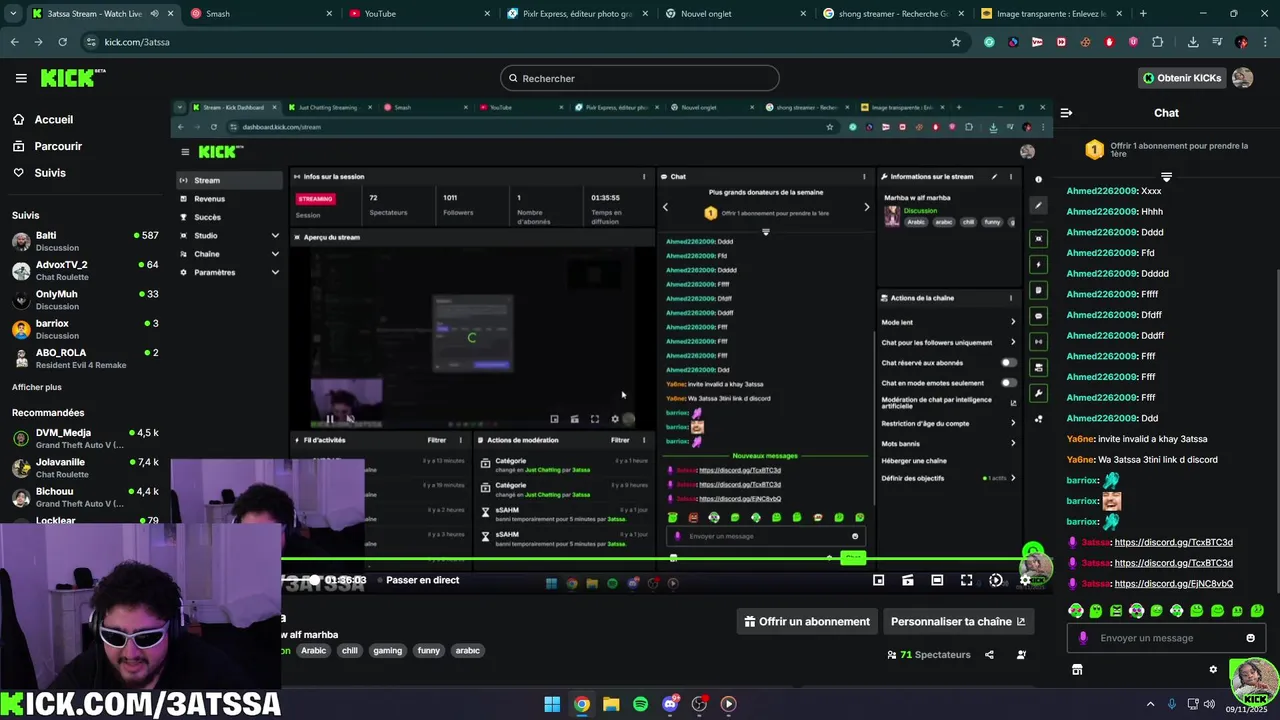
Task: Select Succès in the dashboard sidebar
Action: coord(229,217)
